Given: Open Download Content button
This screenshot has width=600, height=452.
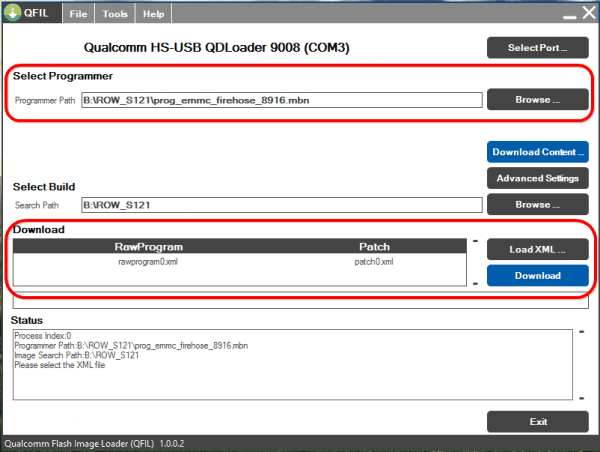Looking at the screenshot, I should (538, 152).
